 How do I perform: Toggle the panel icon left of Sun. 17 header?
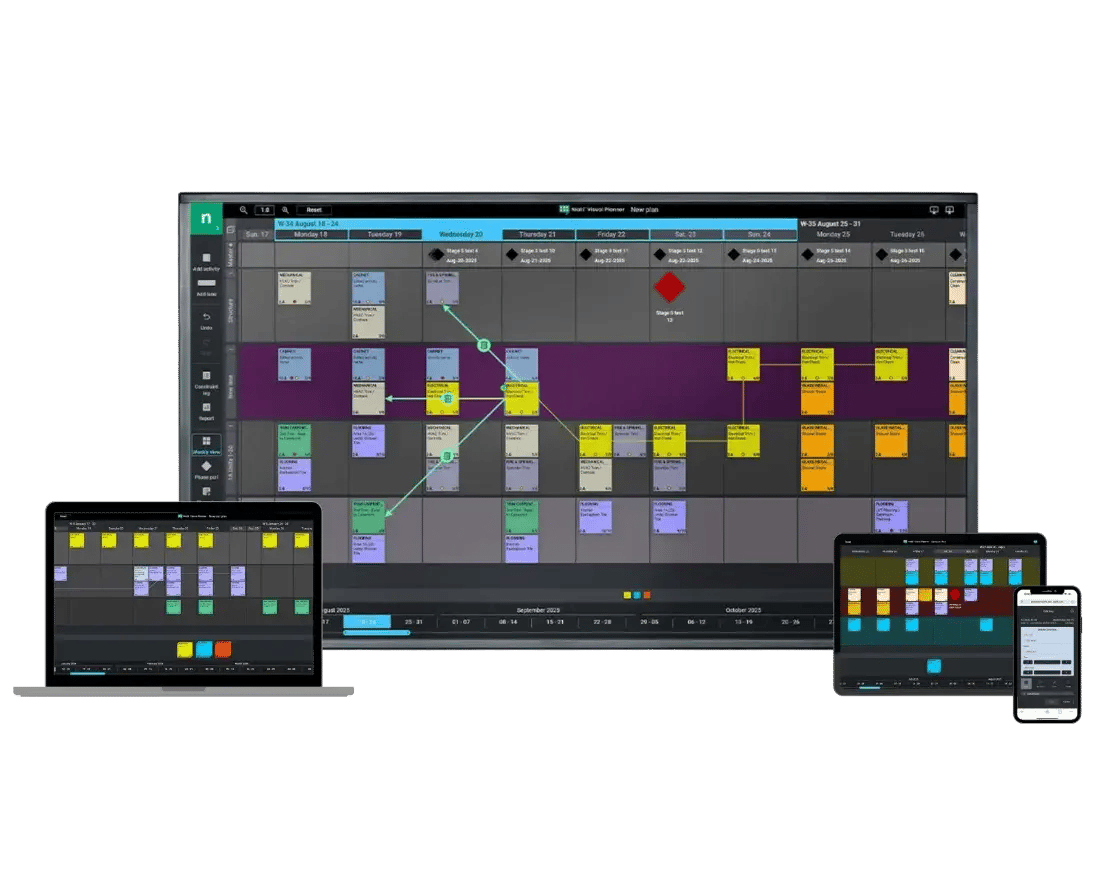click(231, 229)
